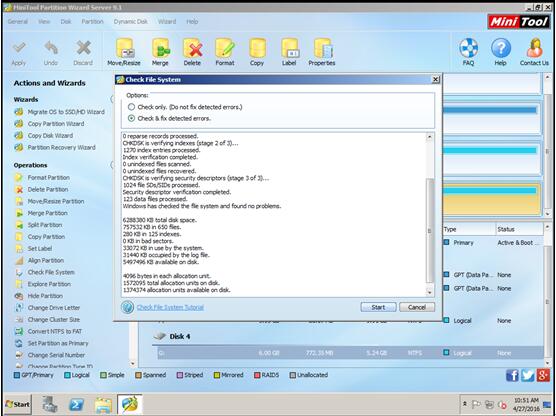556x416 pixels.
Task: Click the Discard X icon
Action: [83, 48]
